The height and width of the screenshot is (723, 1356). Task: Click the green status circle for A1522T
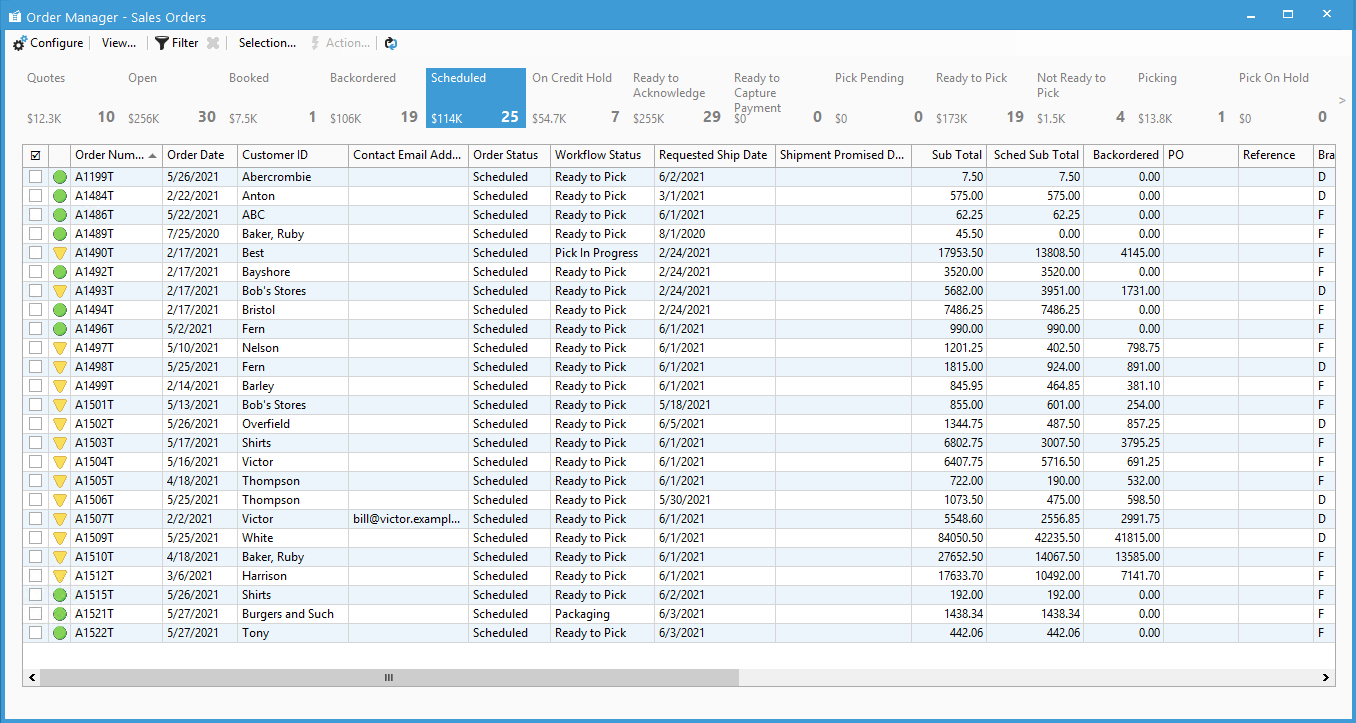(x=60, y=633)
